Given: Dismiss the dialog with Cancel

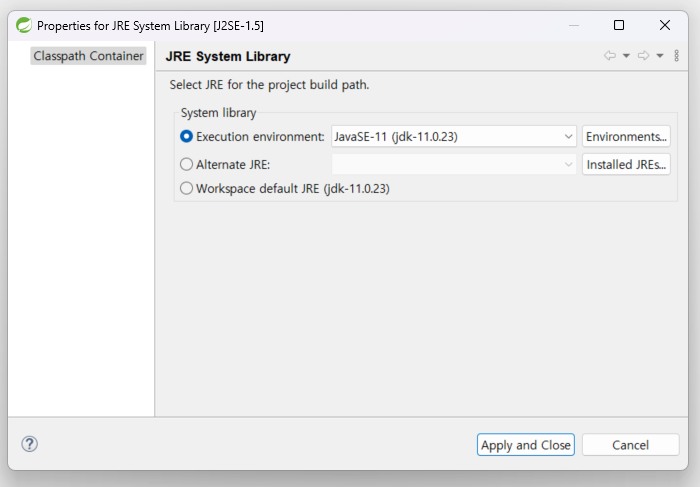Looking at the screenshot, I should tap(630, 445).
